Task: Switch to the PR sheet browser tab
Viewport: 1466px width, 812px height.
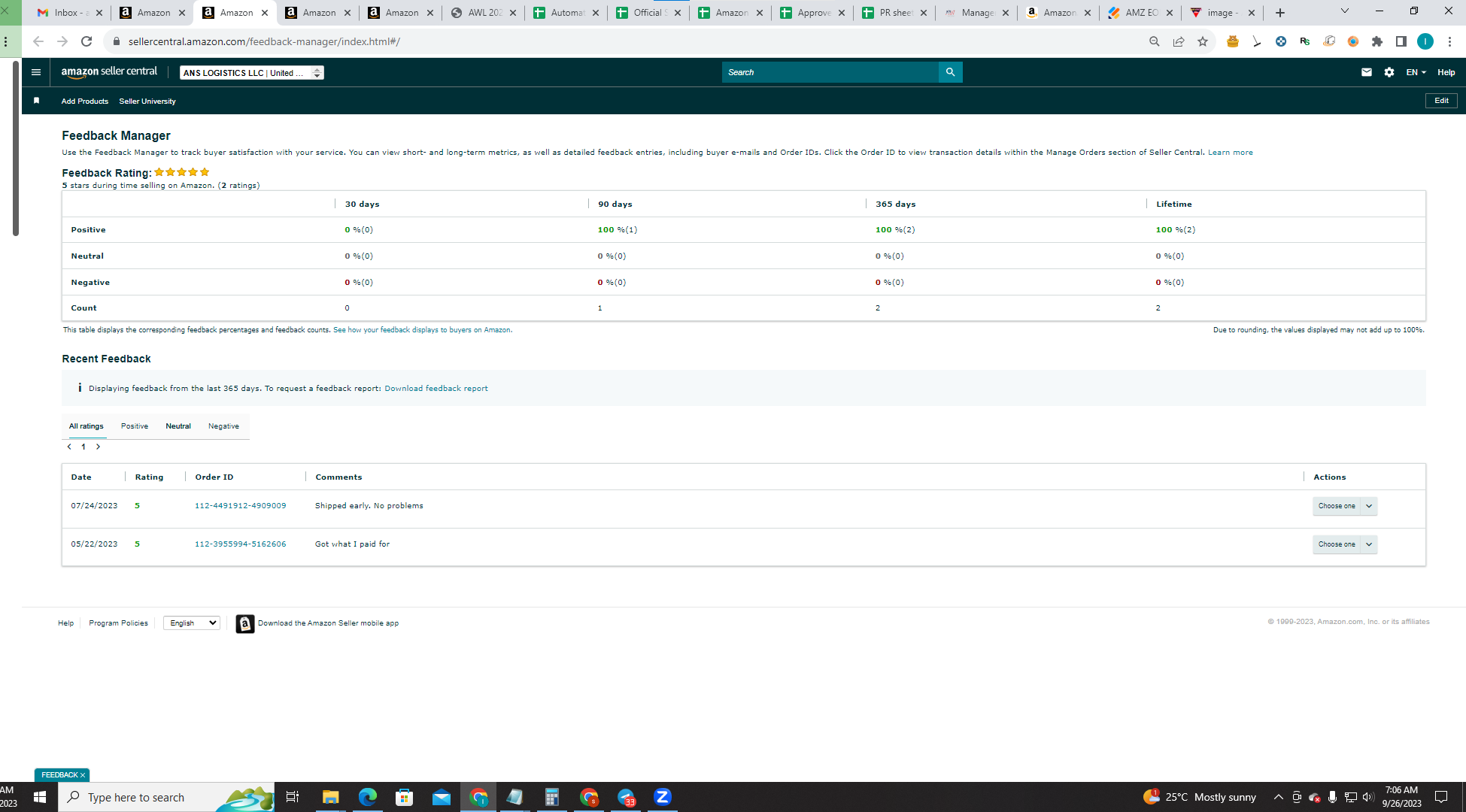Action: [x=894, y=13]
